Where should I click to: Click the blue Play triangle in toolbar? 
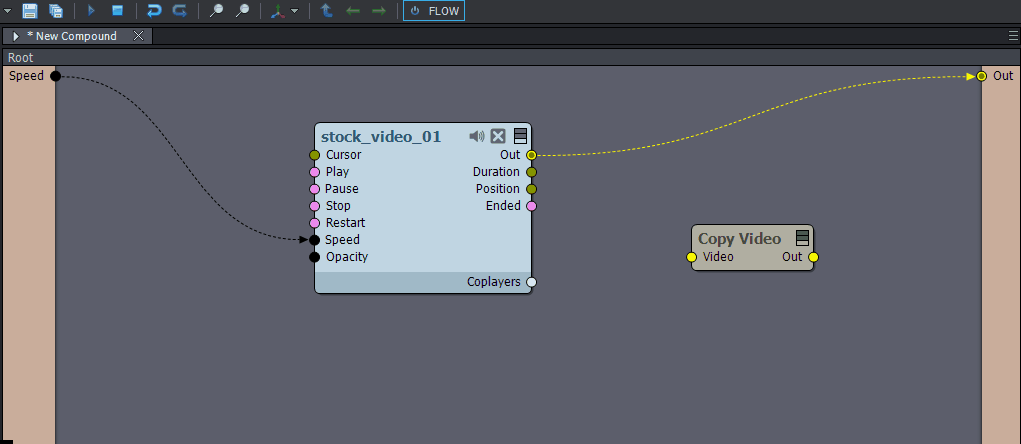click(x=91, y=10)
